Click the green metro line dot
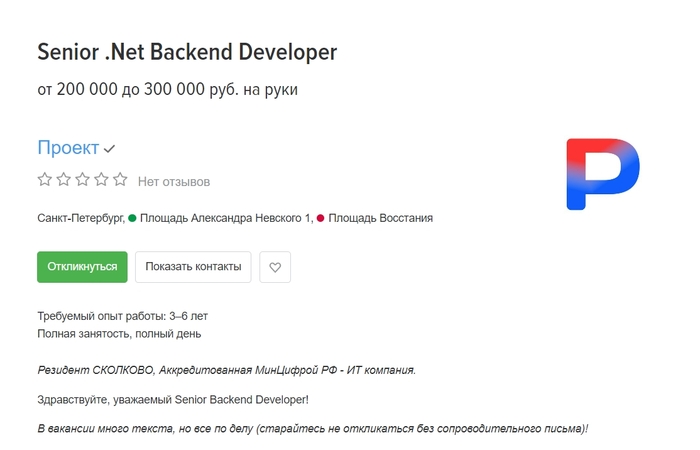The height and width of the screenshot is (450, 700). [x=132, y=217]
